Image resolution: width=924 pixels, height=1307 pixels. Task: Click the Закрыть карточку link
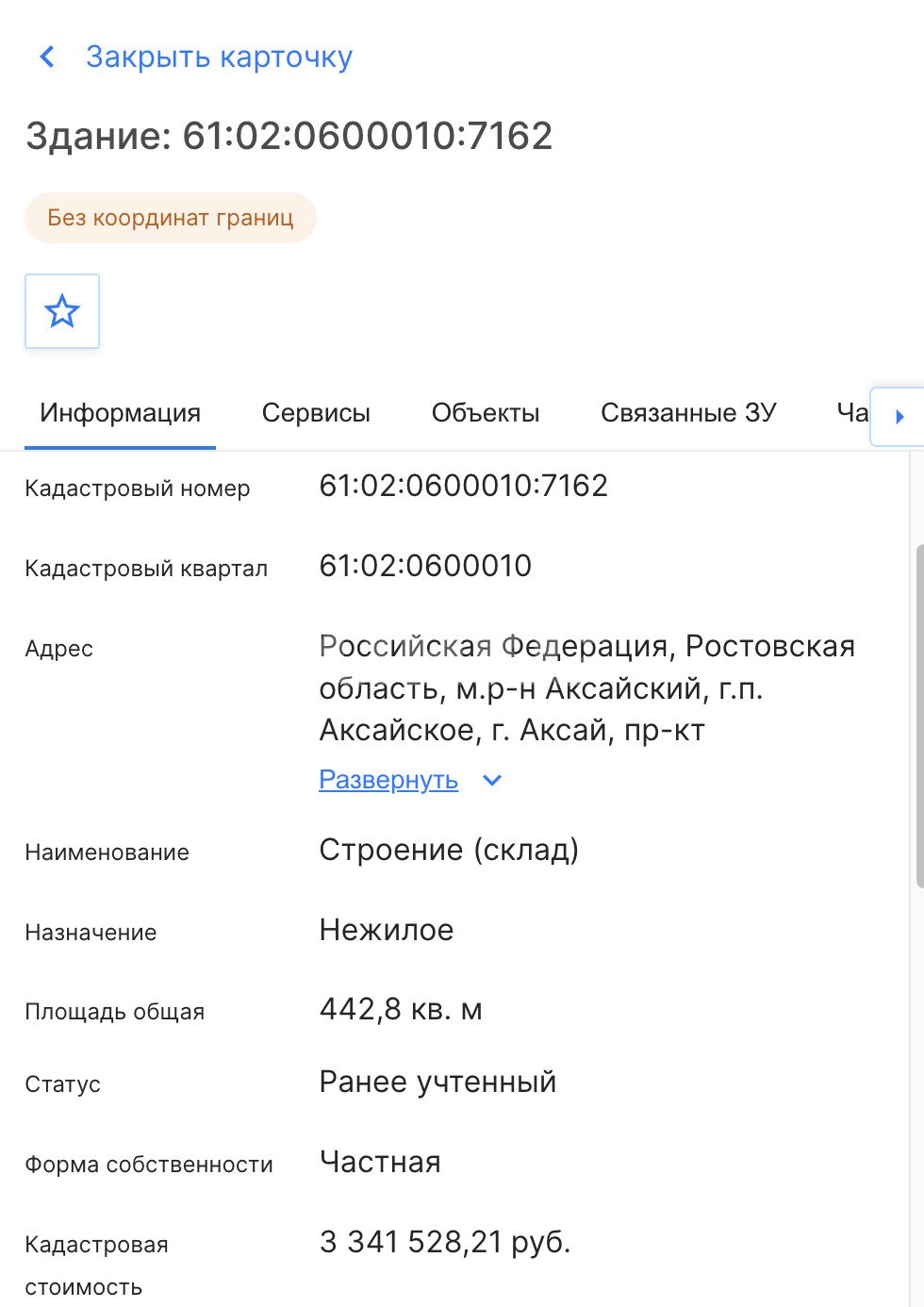(219, 57)
